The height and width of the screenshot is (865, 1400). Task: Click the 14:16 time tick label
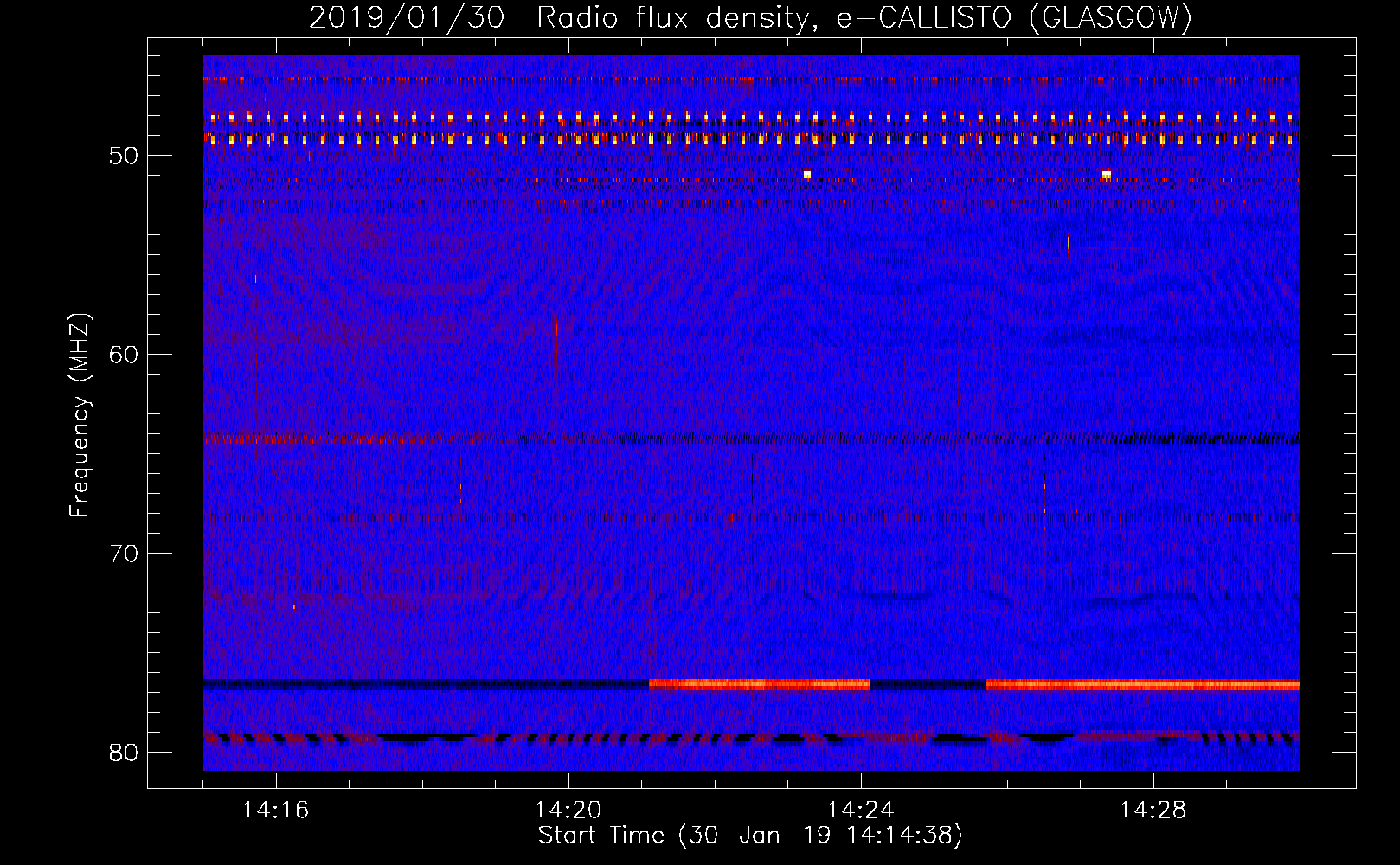coord(275,811)
